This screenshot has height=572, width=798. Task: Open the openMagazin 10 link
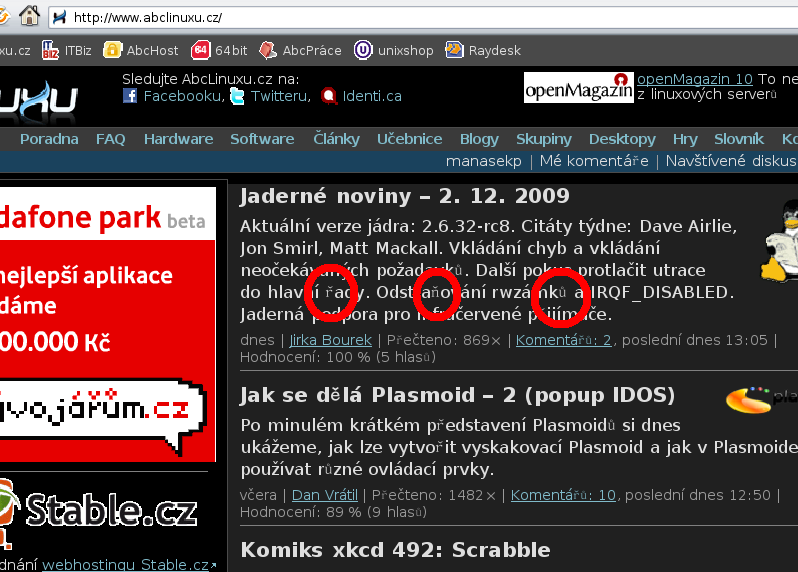pyautogui.click(x=695, y=79)
